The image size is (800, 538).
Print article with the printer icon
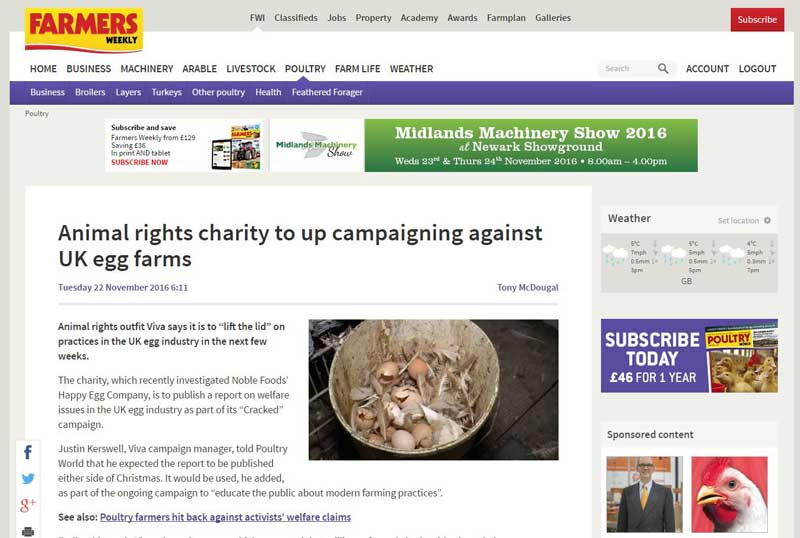click(x=28, y=532)
